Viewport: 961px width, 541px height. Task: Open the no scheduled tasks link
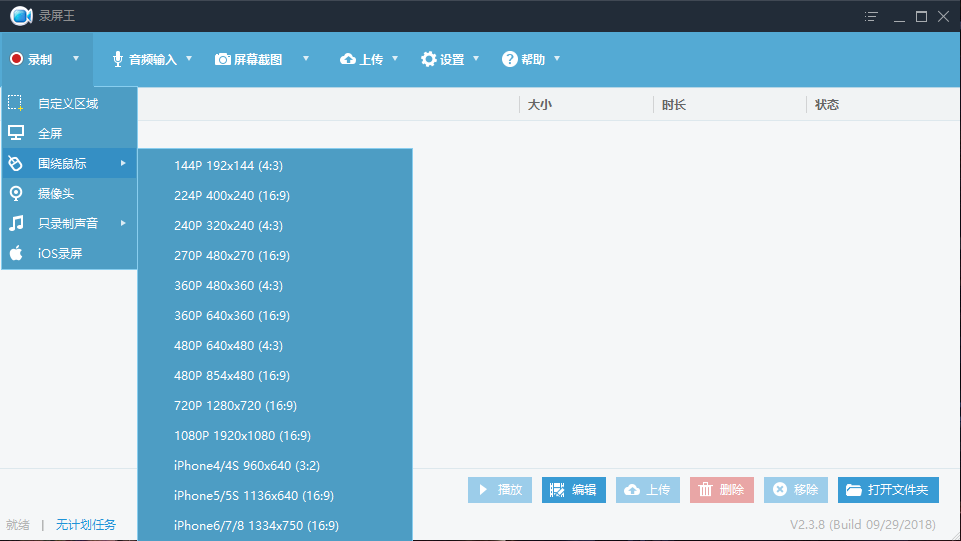(x=86, y=525)
